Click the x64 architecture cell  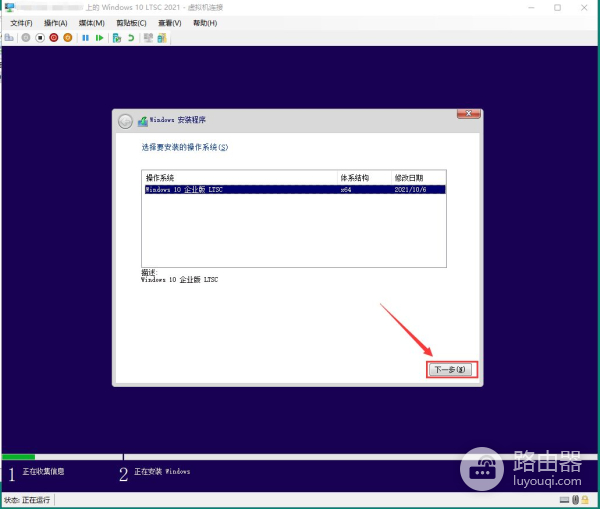(x=346, y=189)
